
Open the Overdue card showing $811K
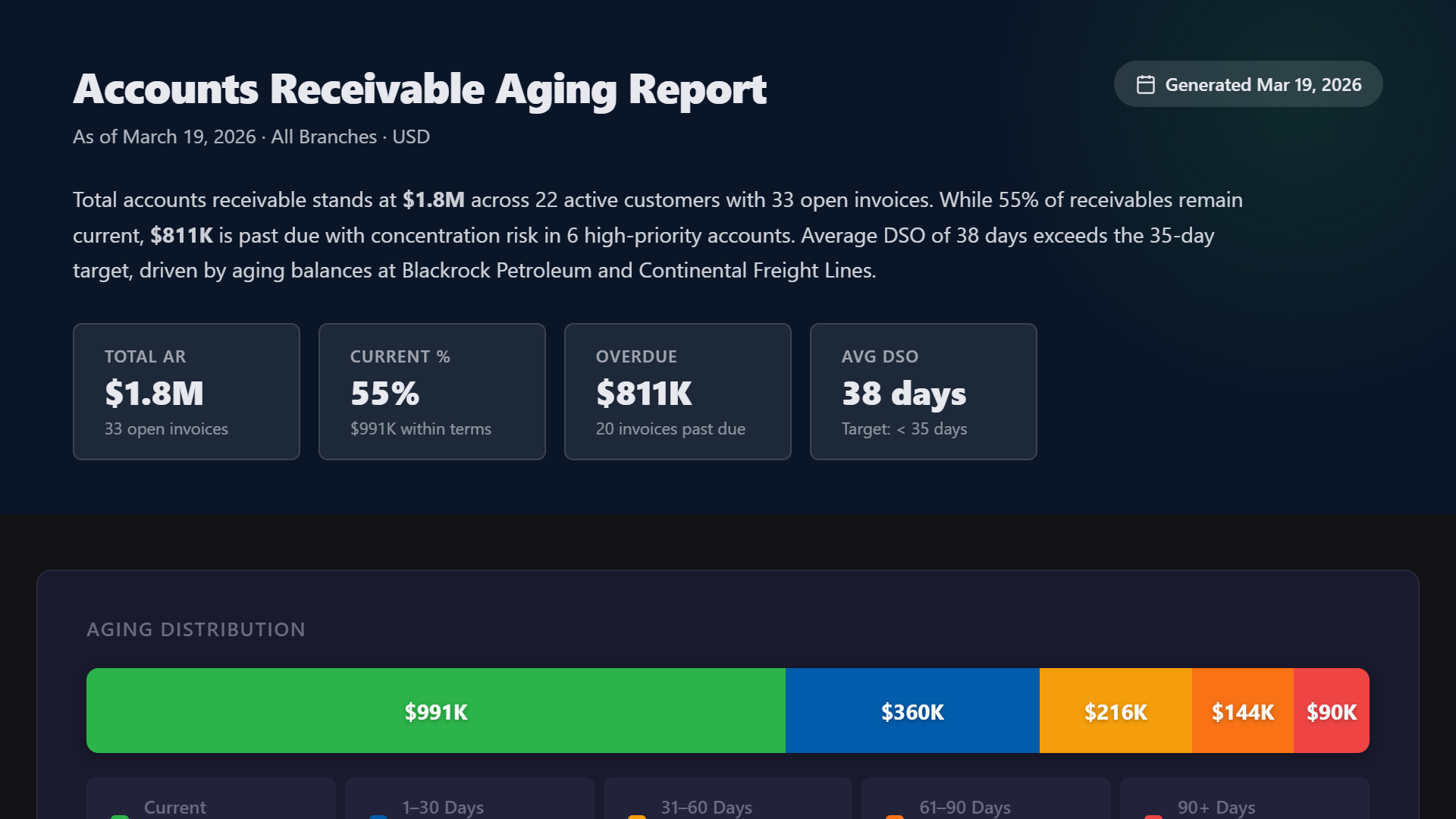click(677, 391)
